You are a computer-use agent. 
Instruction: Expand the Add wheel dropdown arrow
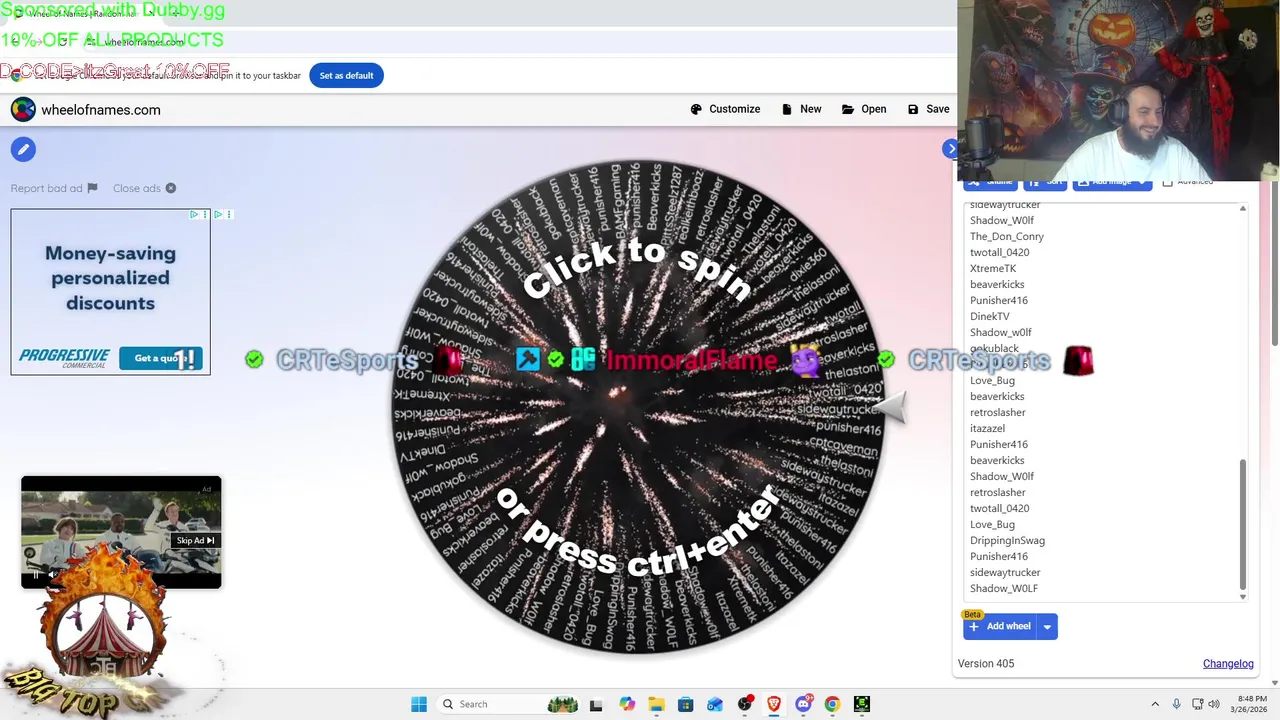tap(1047, 626)
